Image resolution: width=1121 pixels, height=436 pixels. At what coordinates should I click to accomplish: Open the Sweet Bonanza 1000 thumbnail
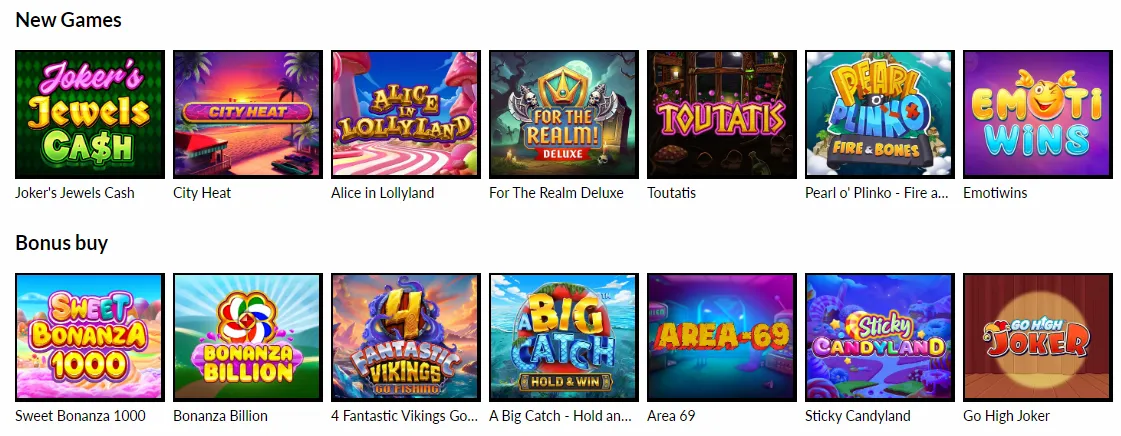(90, 337)
